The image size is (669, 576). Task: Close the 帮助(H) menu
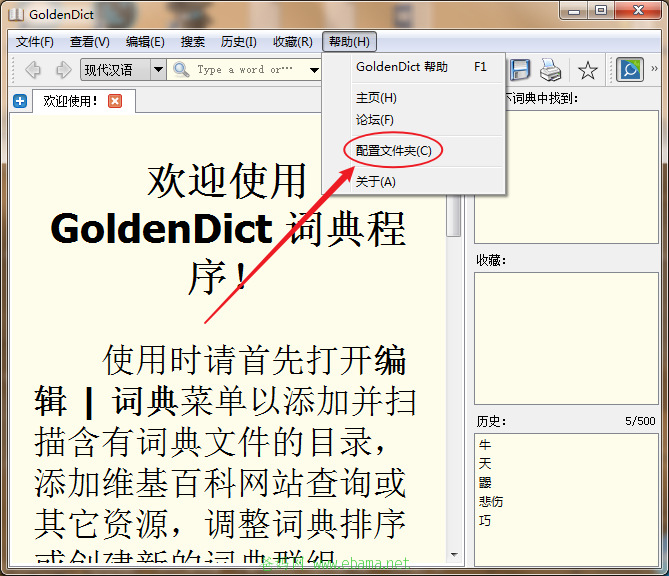coord(349,42)
